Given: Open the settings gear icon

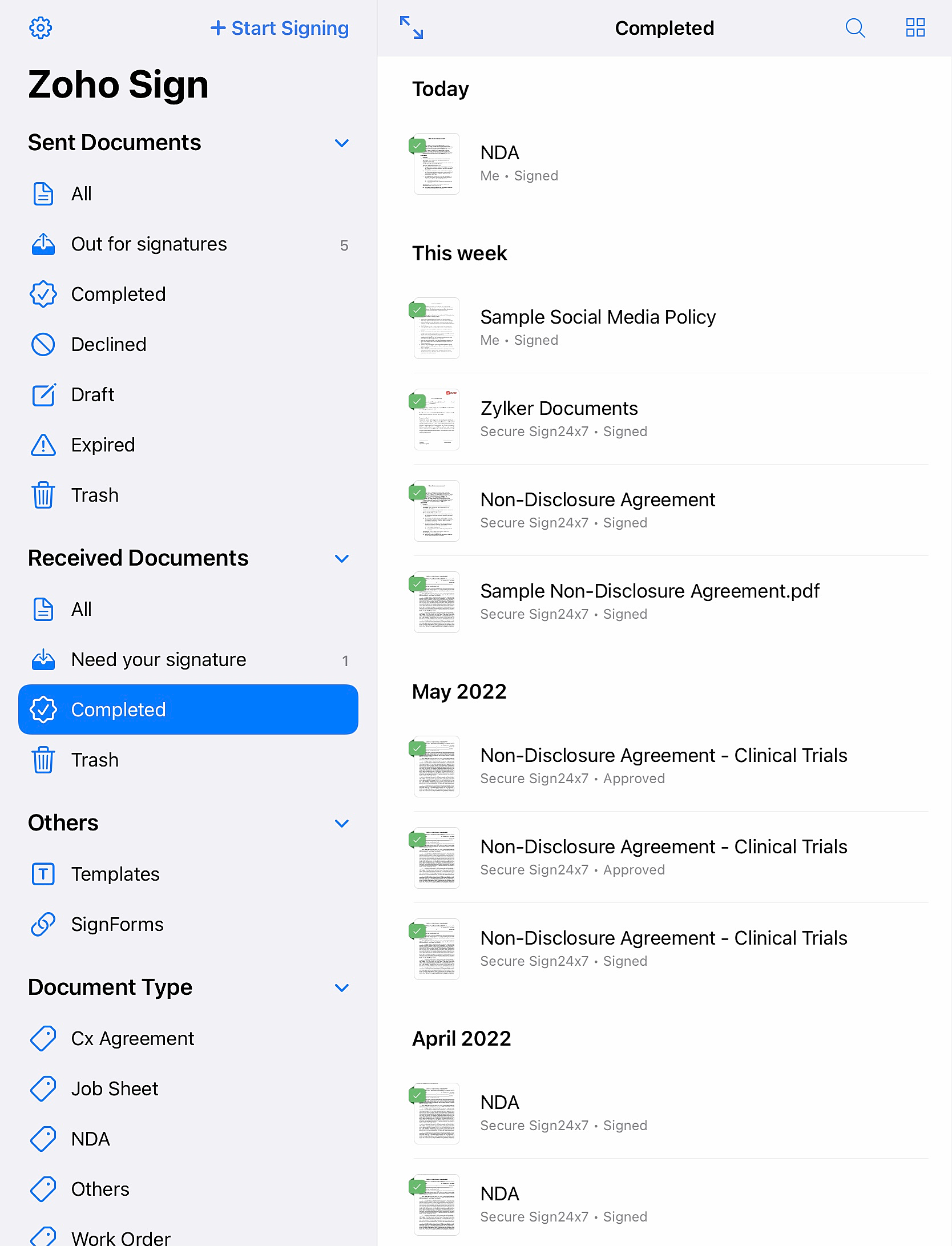Looking at the screenshot, I should tap(41, 28).
